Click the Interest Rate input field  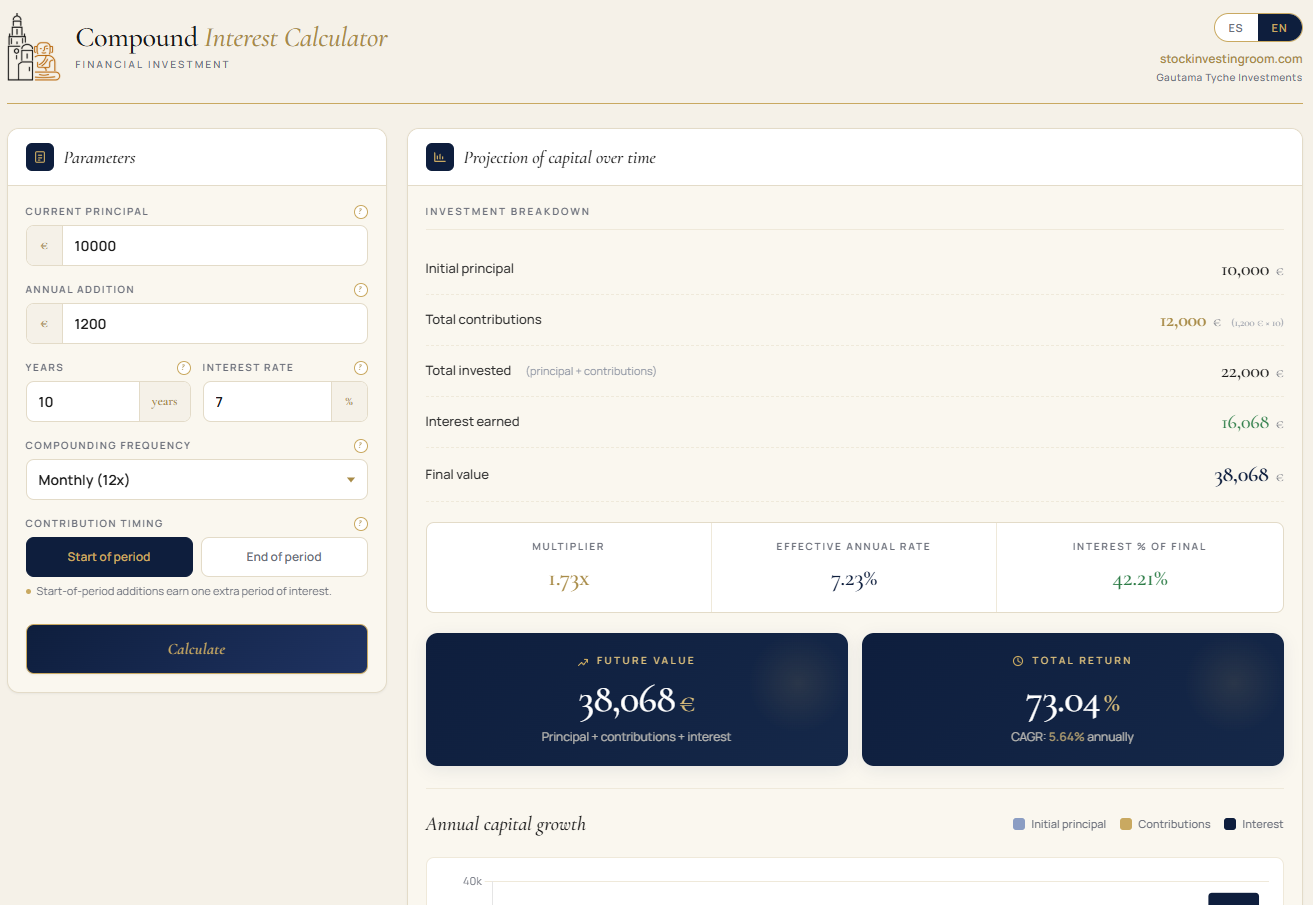pyautogui.click(x=267, y=402)
